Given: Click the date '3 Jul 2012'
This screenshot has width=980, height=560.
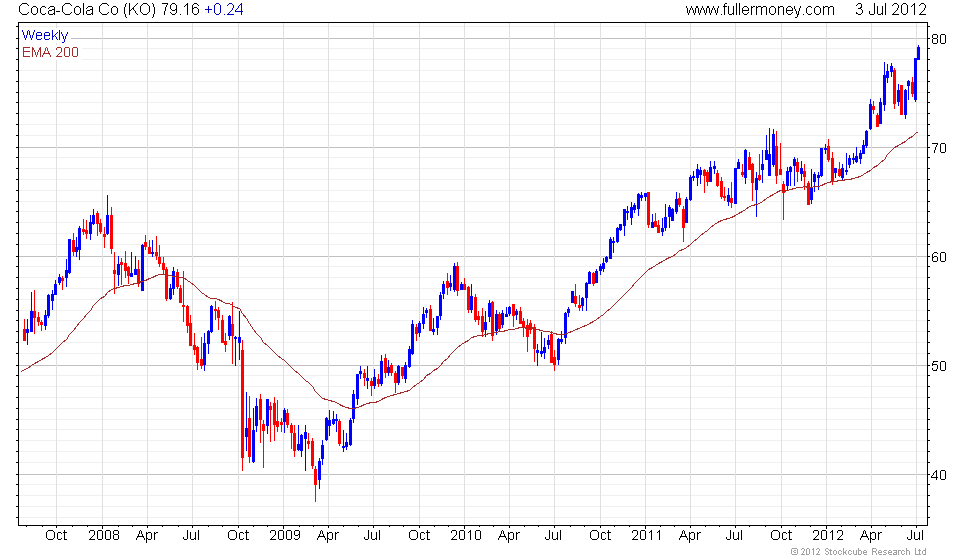Looking at the screenshot, I should point(891,9).
